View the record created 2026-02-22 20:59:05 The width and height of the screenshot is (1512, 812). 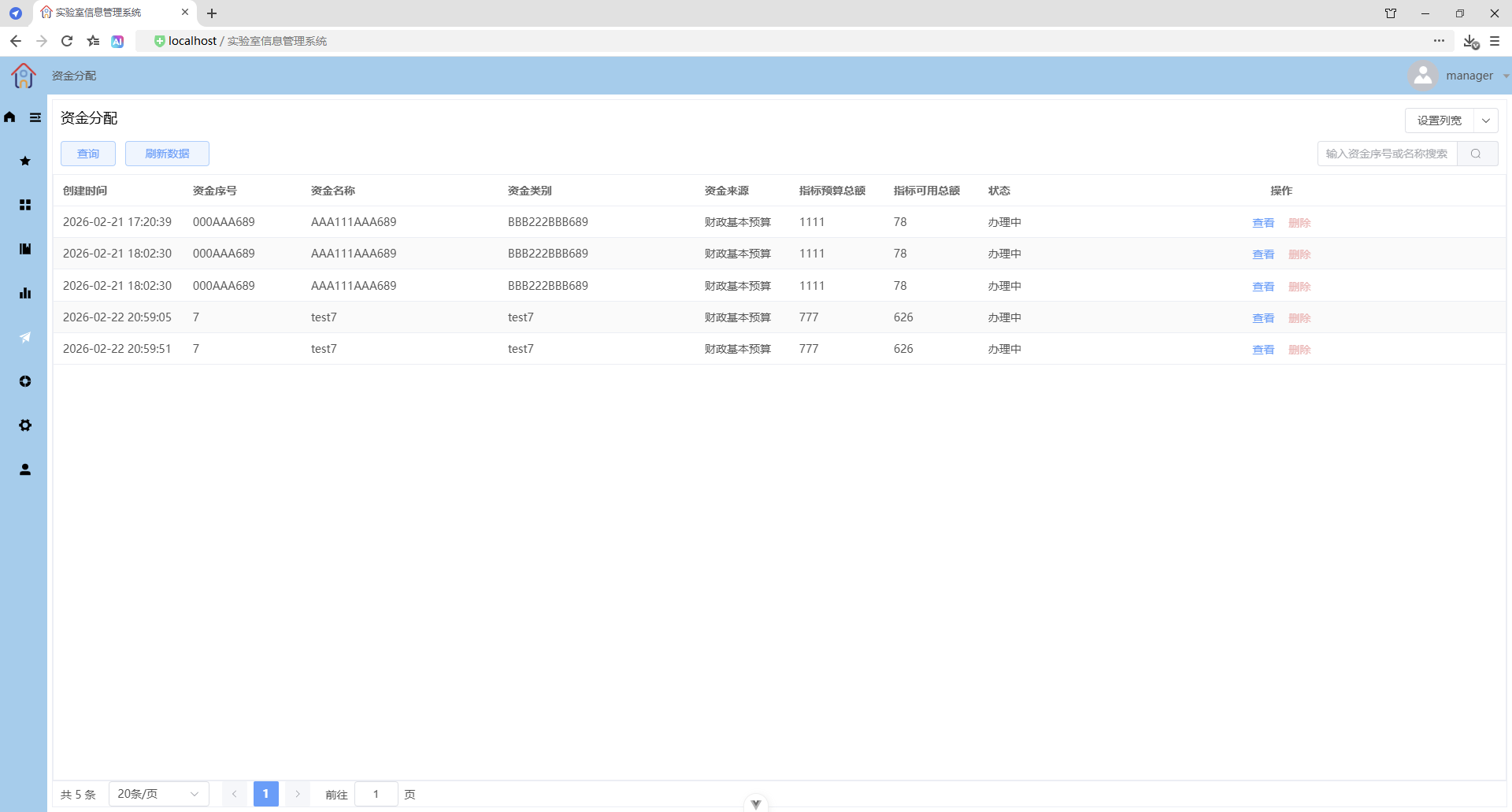pos(1263,318)
